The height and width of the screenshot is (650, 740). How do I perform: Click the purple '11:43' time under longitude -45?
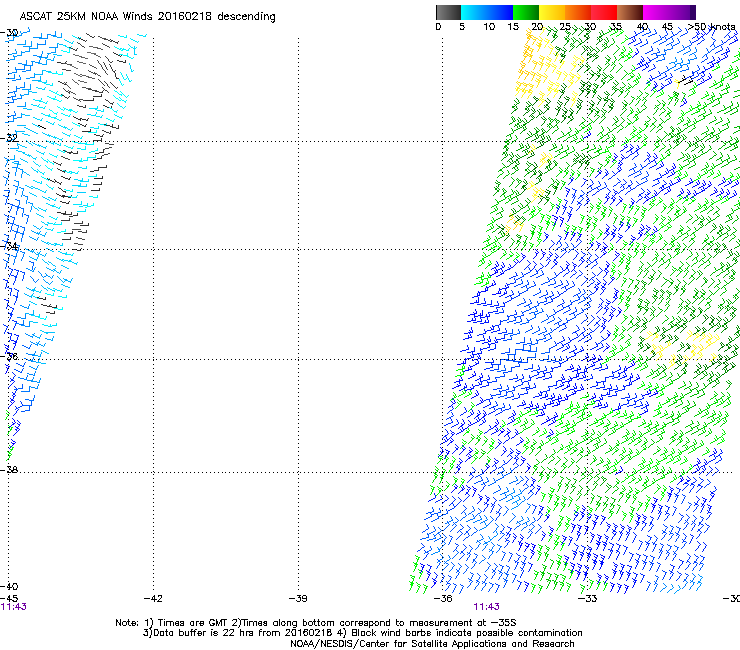click(14, 607)
